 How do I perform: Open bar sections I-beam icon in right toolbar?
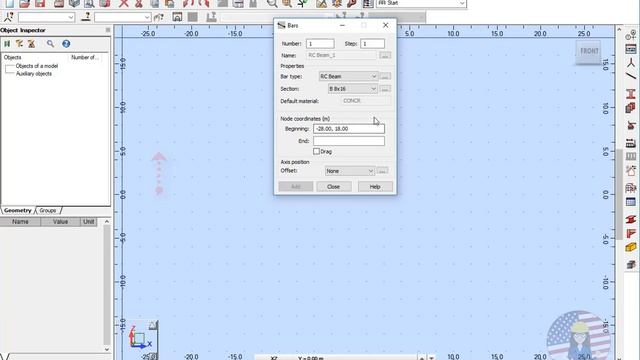pyautogui.click(x=631, y=93)
